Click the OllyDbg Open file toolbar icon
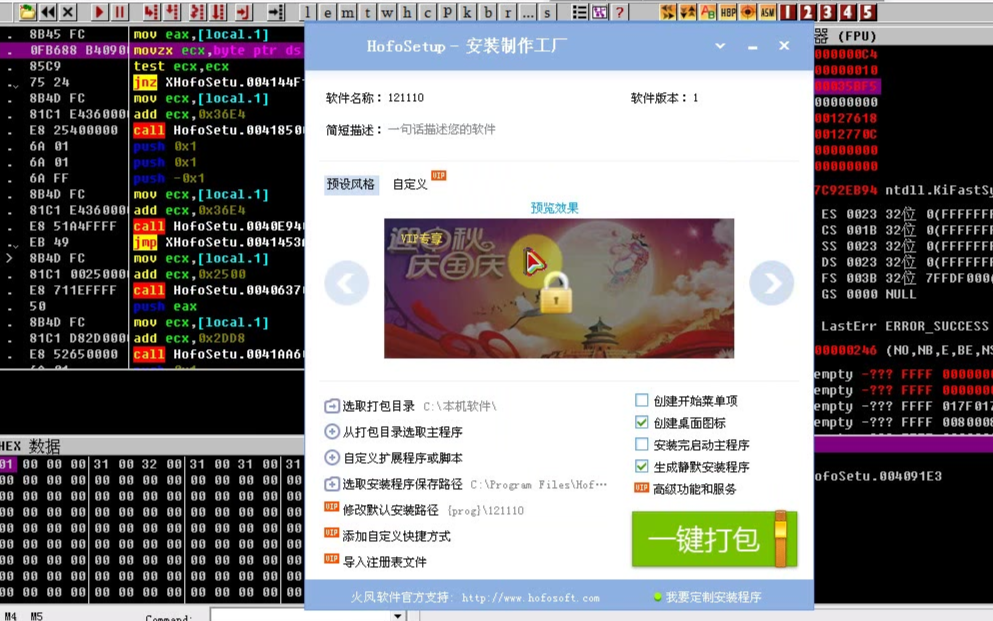 [27, 11]
